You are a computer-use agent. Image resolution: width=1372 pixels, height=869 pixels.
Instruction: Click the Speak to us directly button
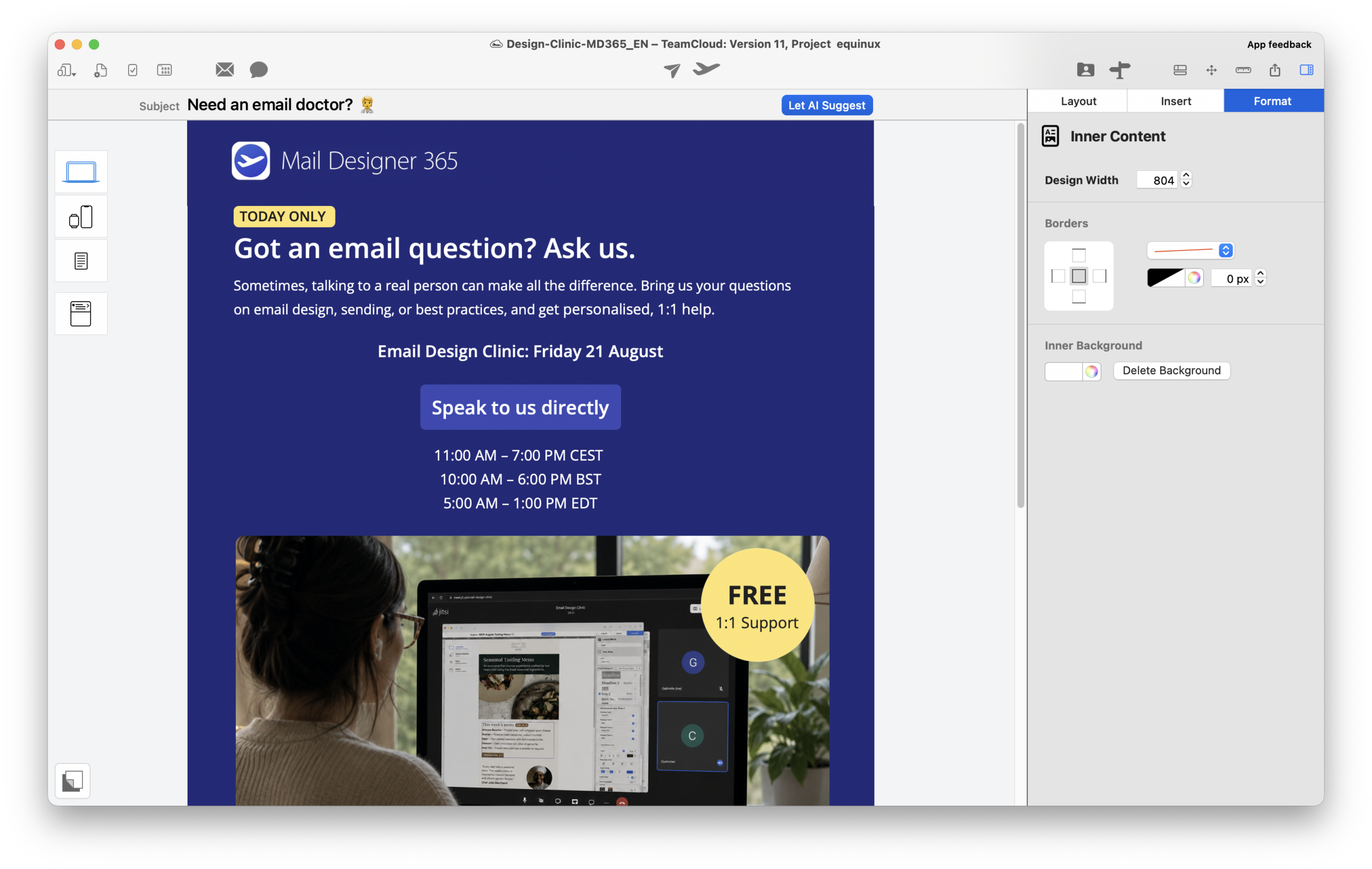(x=520, y=407)
